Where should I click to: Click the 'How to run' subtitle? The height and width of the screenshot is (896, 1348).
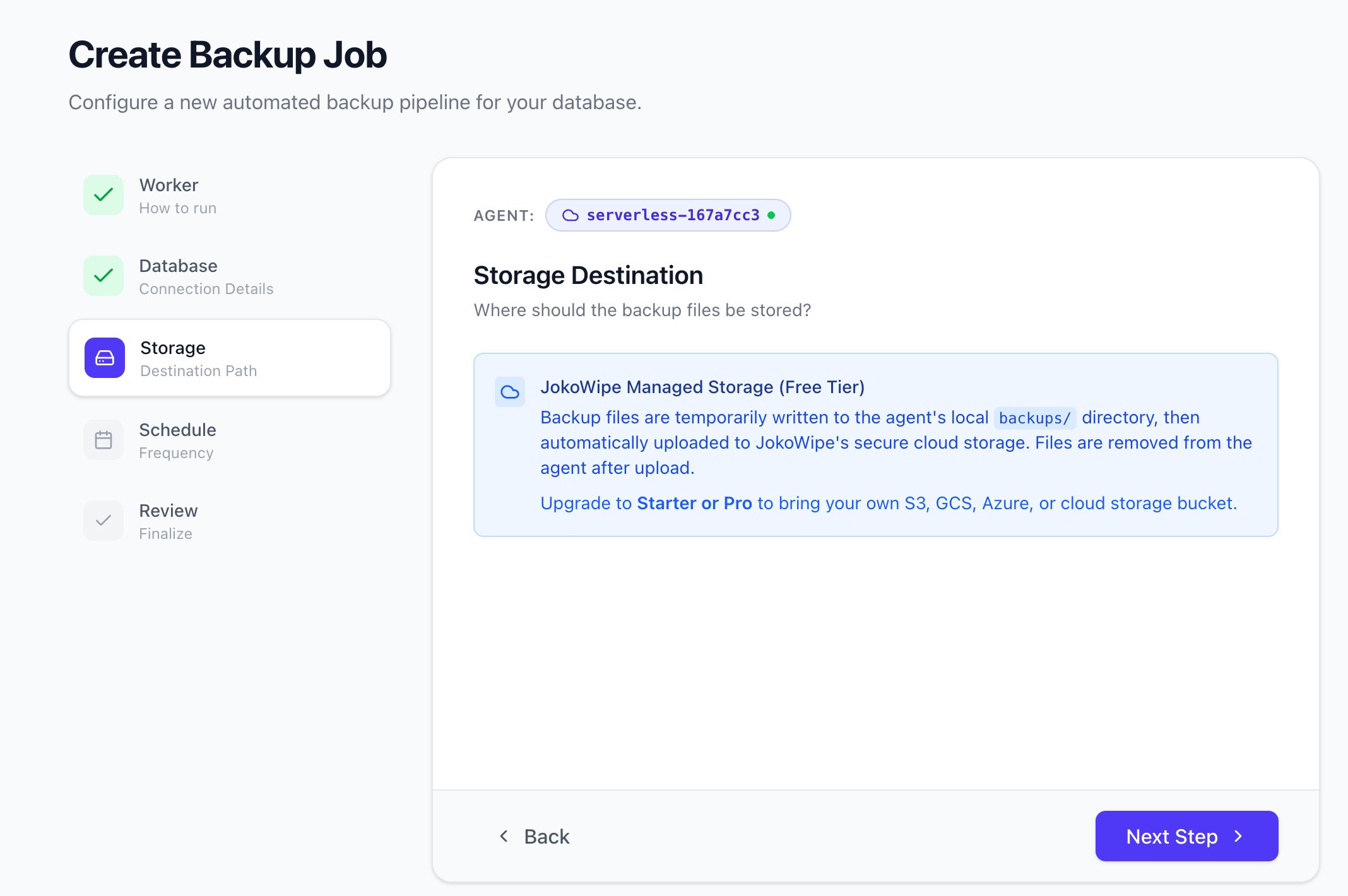coord(177,208)
